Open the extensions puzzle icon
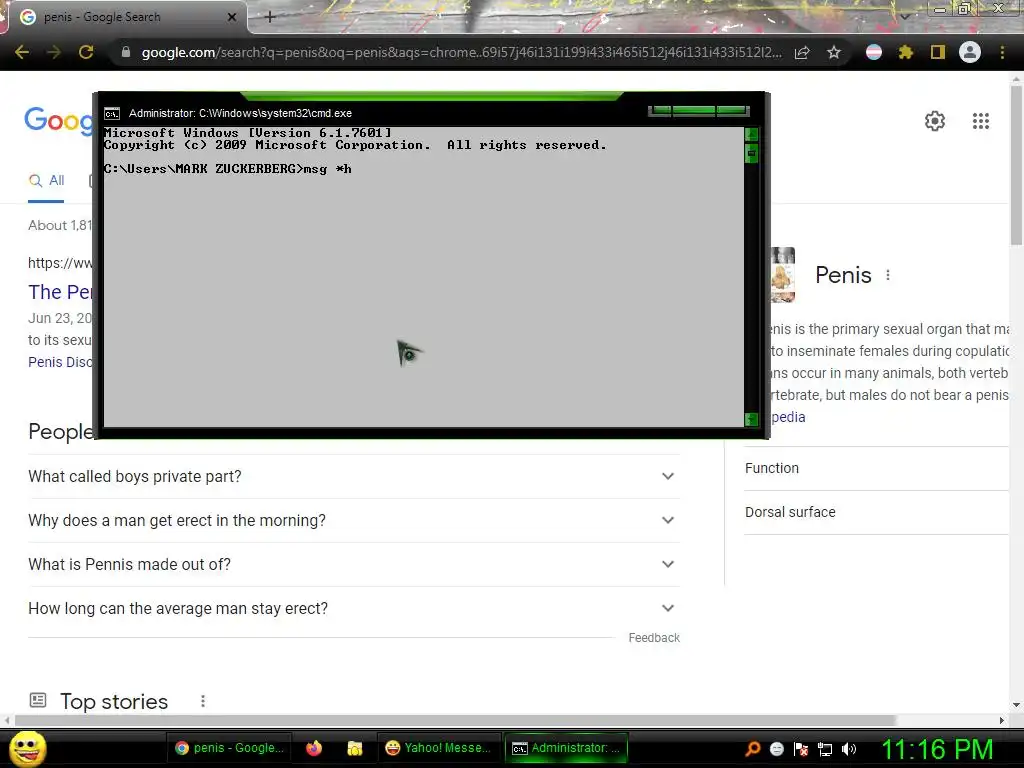This screenshot has width=1024, height=768. pos(906,52)
